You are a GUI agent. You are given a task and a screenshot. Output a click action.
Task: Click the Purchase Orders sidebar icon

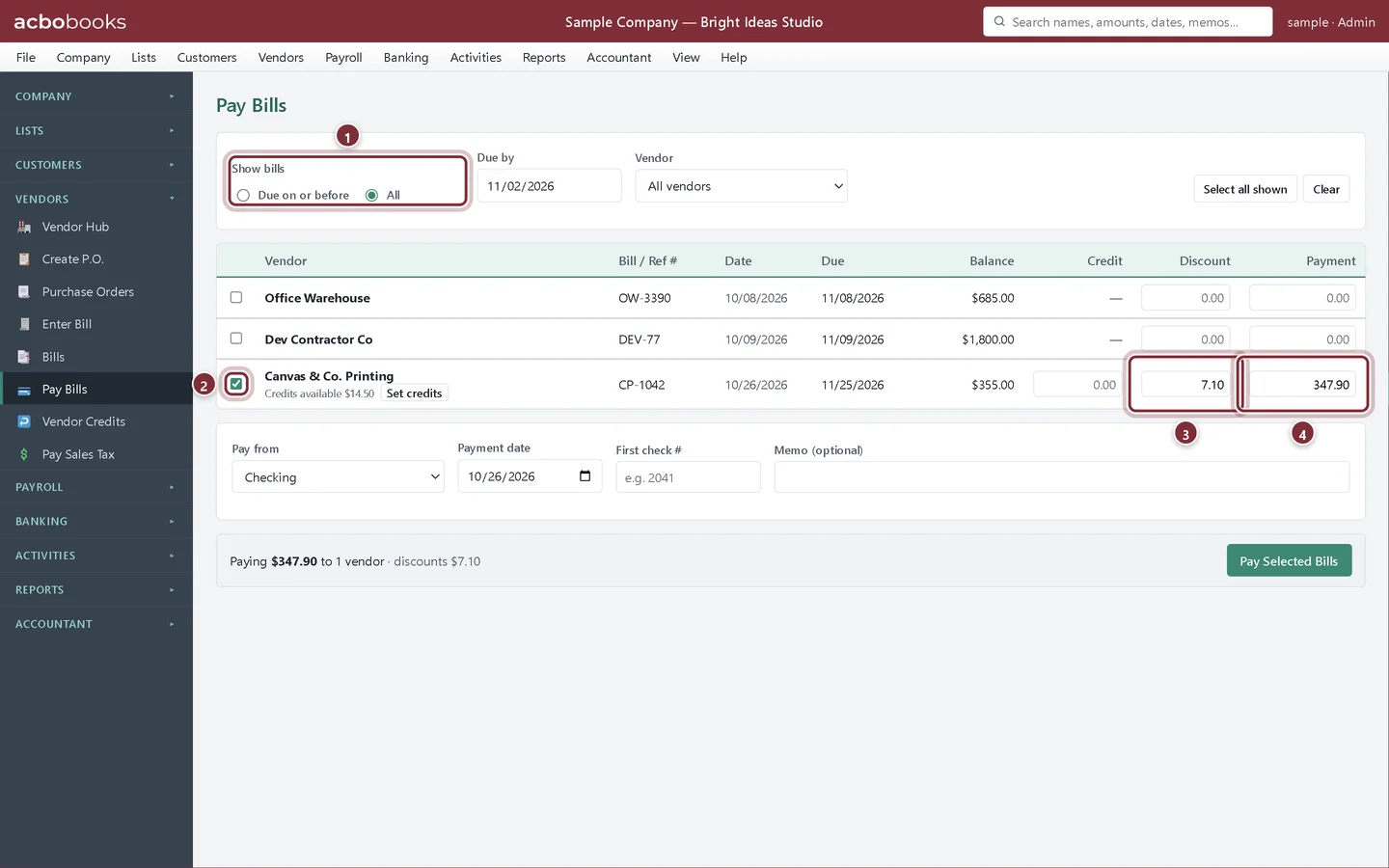pos(24,292)
